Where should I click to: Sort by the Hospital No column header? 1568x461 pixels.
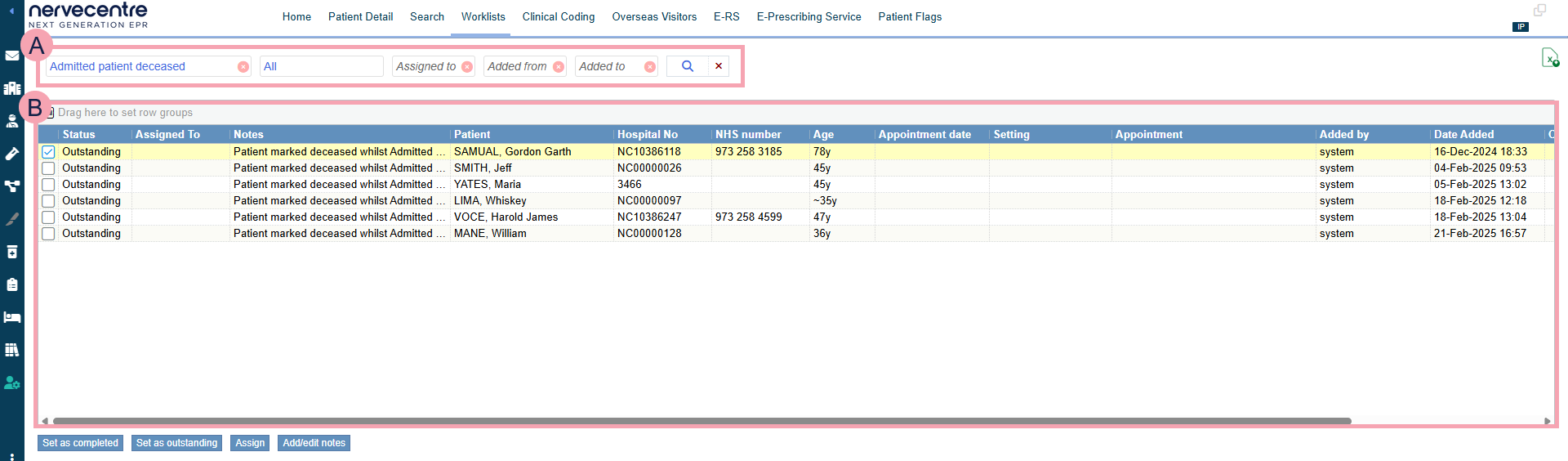click(662, 134)
